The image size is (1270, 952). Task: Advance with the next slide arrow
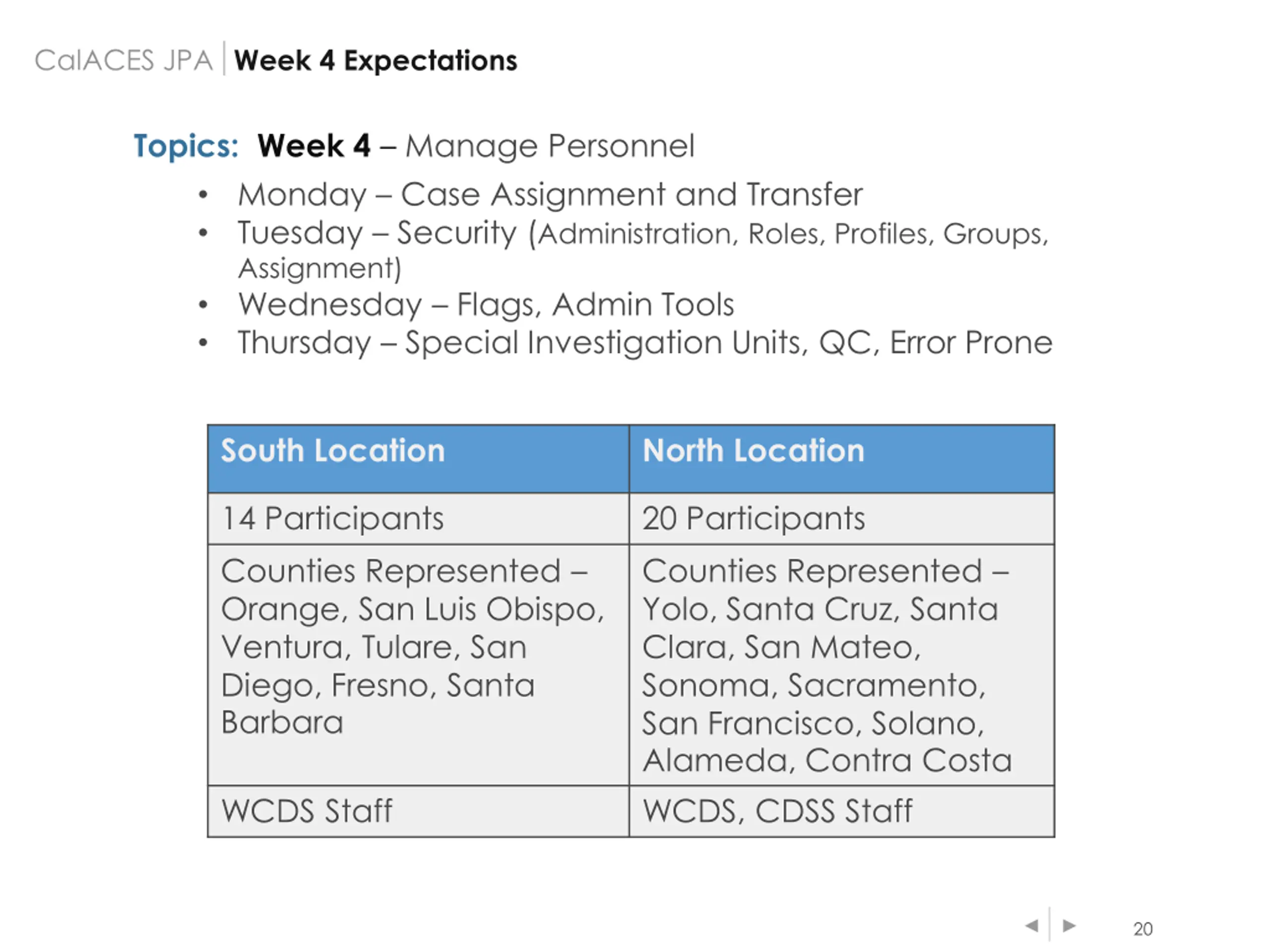1069,925
